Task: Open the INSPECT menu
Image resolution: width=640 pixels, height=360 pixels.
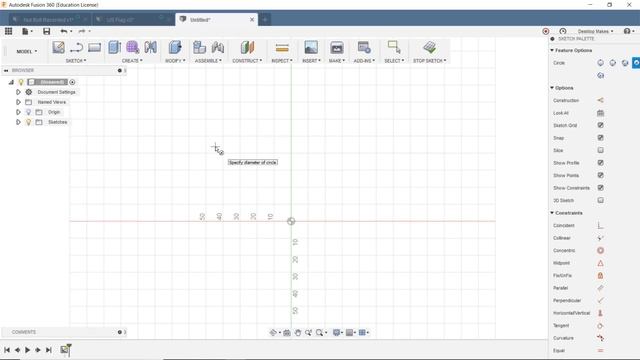Action: point(282,61)
